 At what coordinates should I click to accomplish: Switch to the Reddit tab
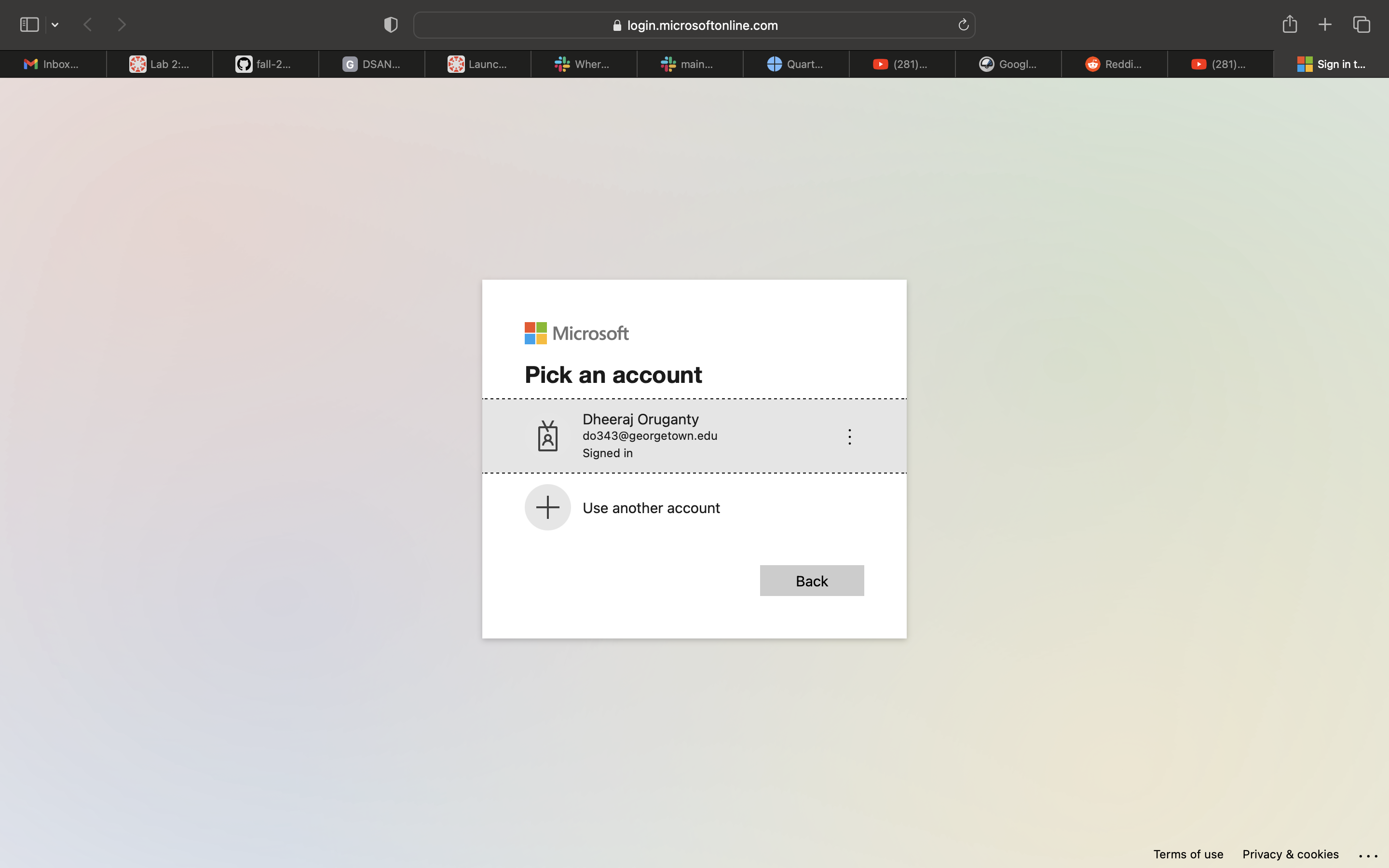[x=1115, y=64]
